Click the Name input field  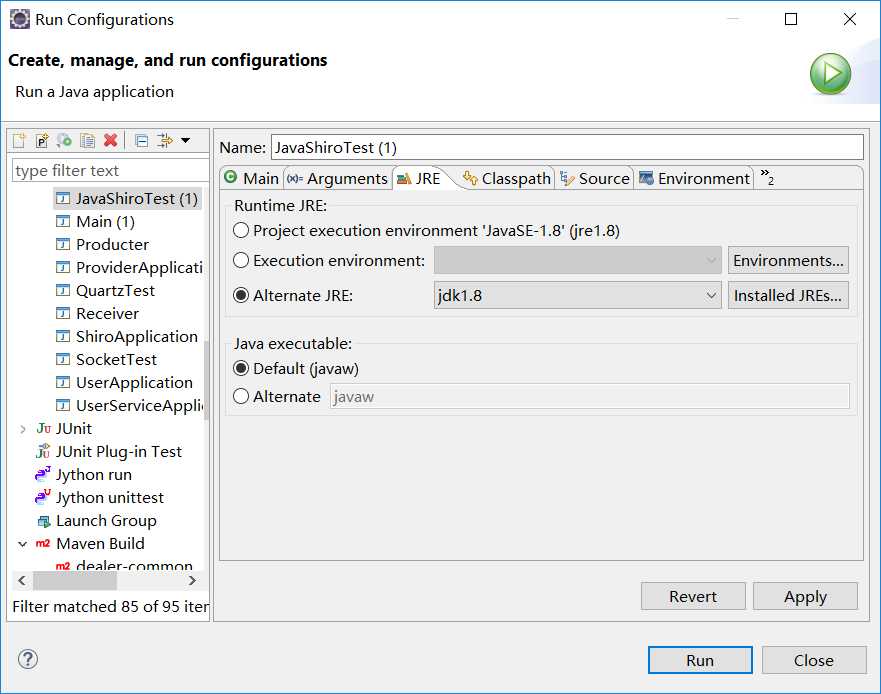click(567, 147)
